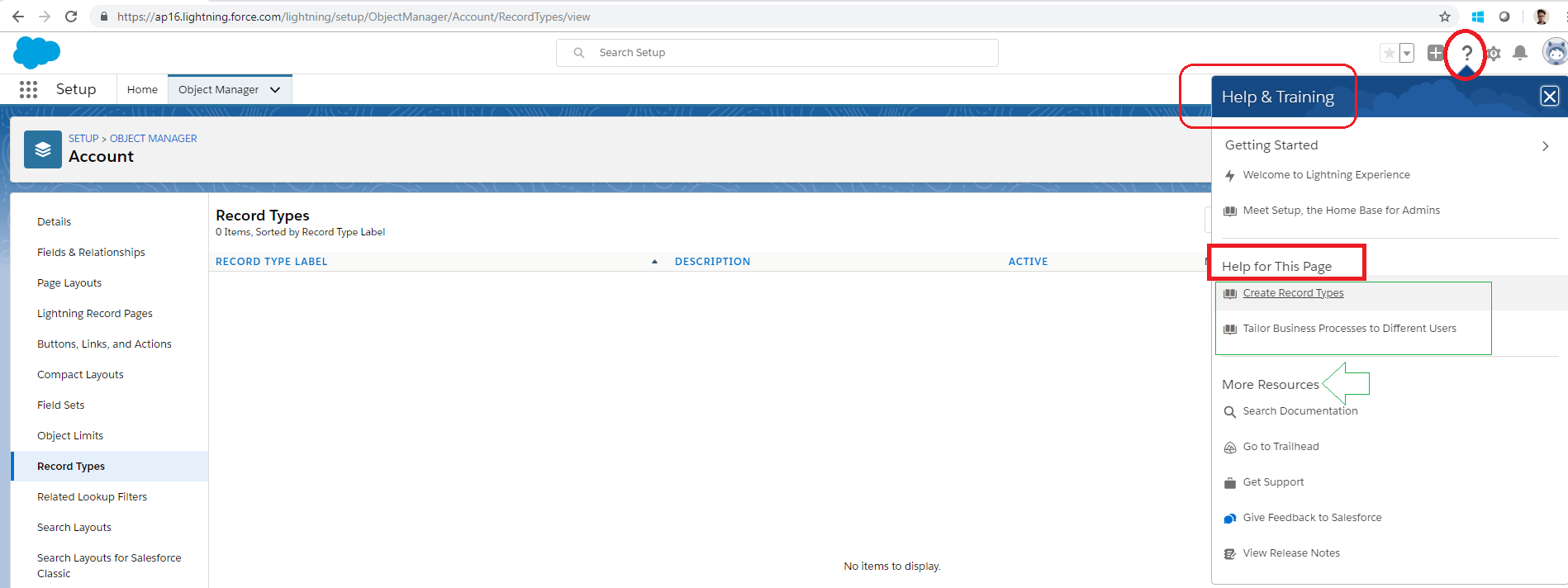Click the Release Notes icon
The width and height of the screenshot is (1568, 588).
pyautogui.click(x=1229, y=554)
